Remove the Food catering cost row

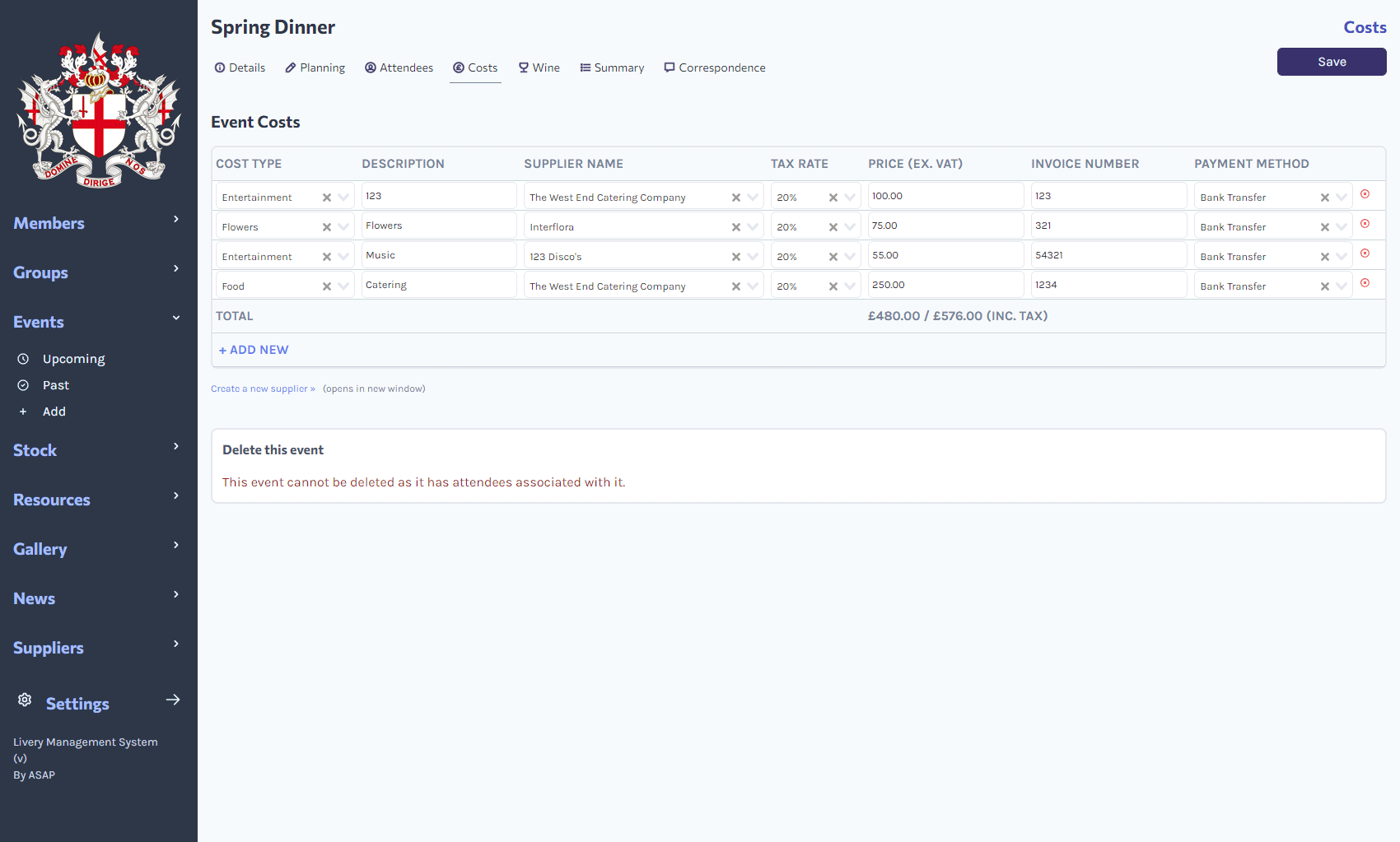[x=1366, y=283]
